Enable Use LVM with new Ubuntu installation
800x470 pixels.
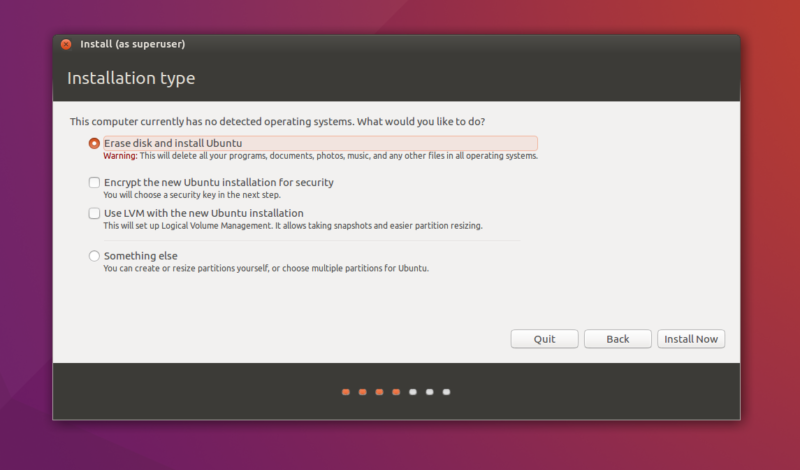tap(94, 213)
